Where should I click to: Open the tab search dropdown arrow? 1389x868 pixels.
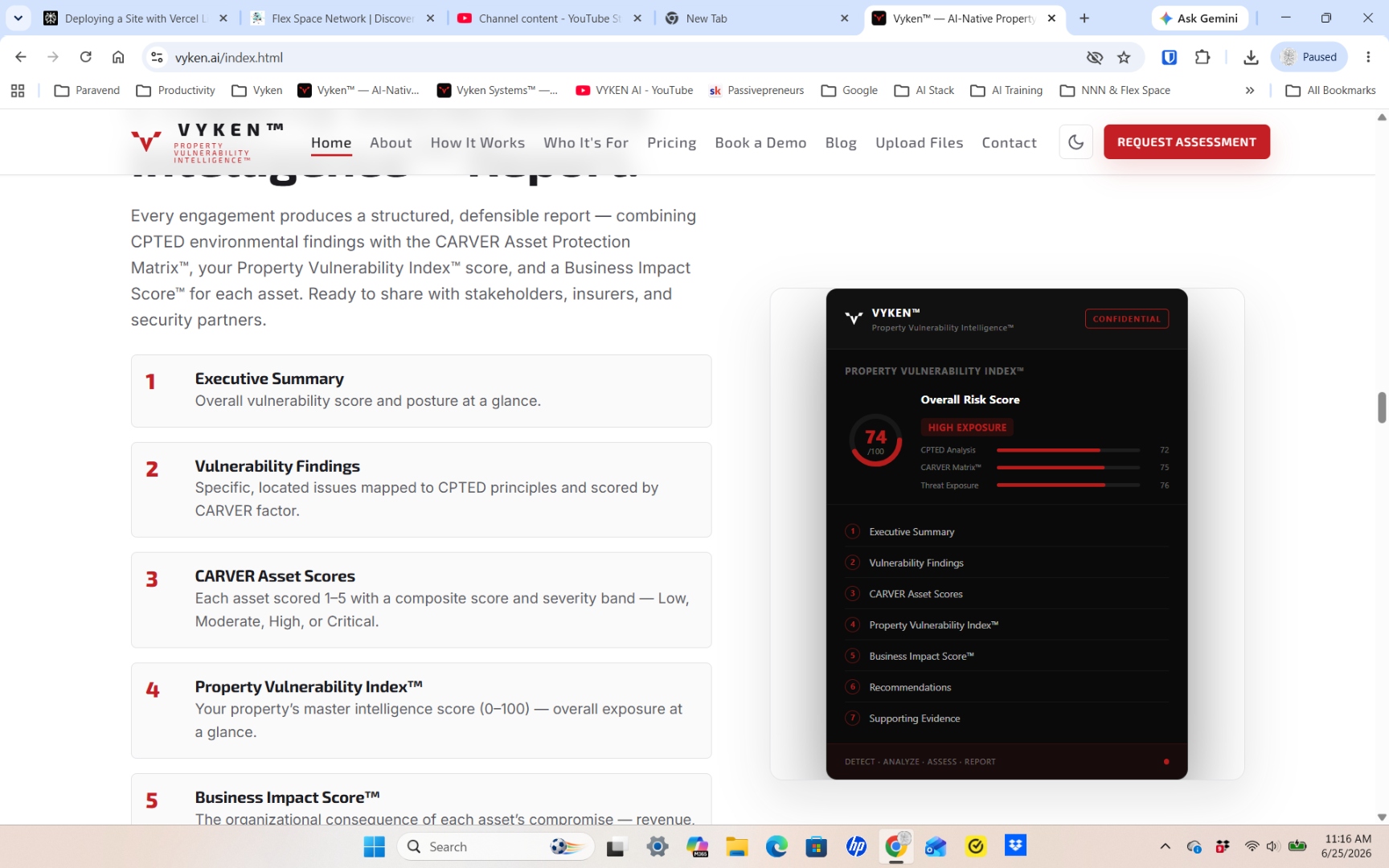[18, 18]
